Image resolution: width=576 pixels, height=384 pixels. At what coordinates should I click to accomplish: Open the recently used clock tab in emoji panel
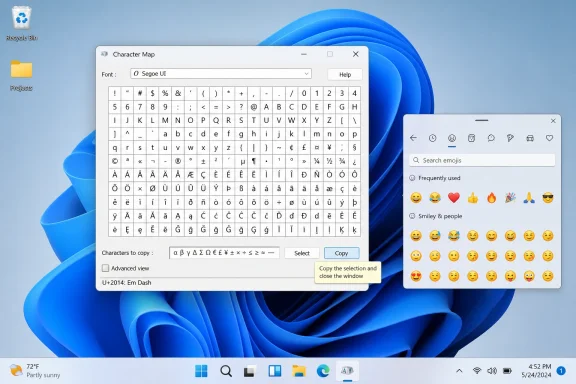(x=432, y=138)
